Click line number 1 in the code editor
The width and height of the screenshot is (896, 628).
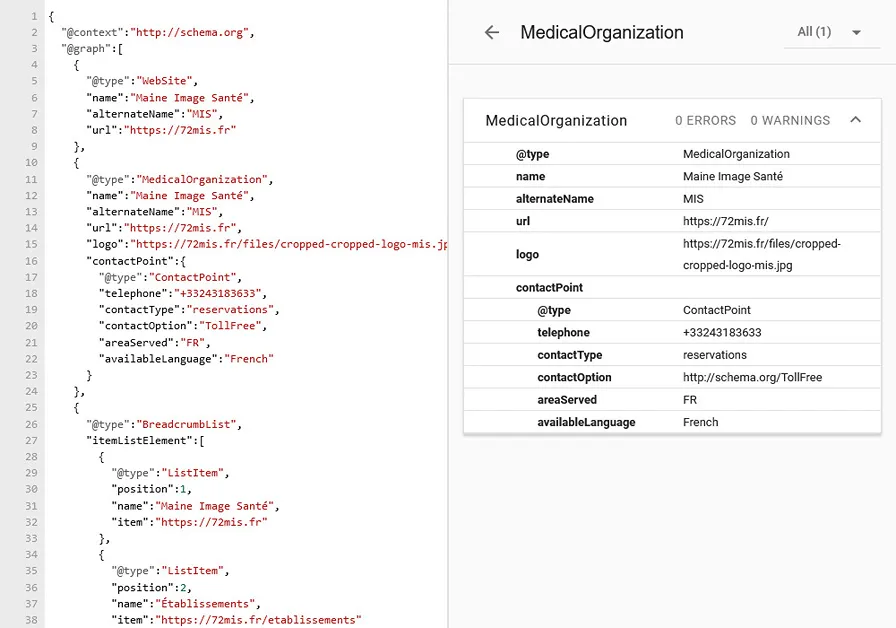click(36, 16)
